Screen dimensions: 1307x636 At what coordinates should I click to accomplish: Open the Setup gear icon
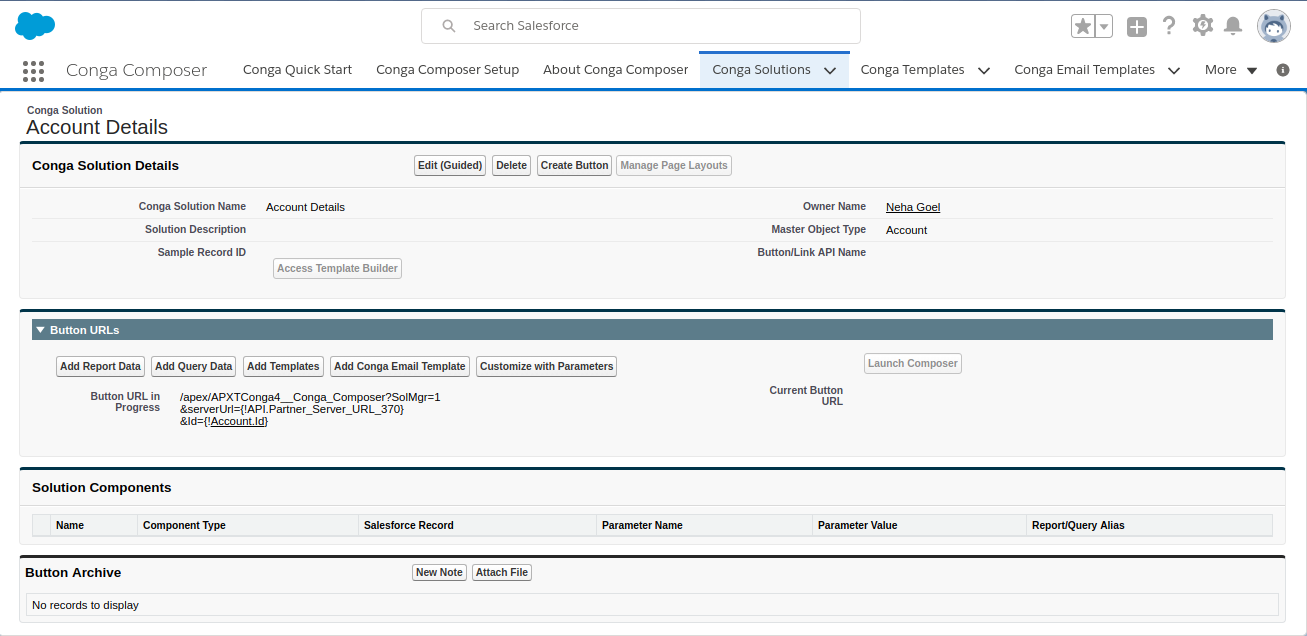pos(1203,26)
